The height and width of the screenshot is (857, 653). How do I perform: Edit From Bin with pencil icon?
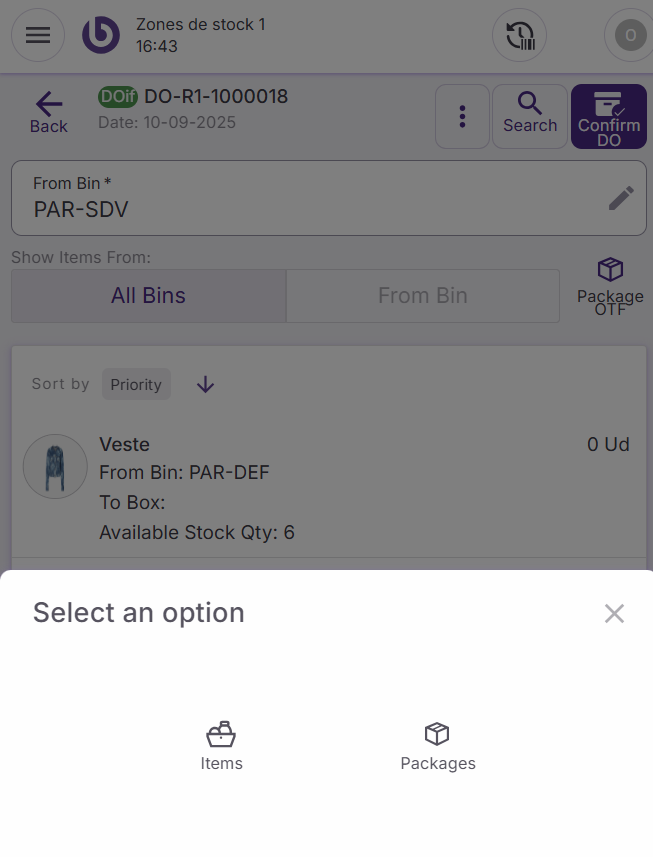click(x=621, y=198)
